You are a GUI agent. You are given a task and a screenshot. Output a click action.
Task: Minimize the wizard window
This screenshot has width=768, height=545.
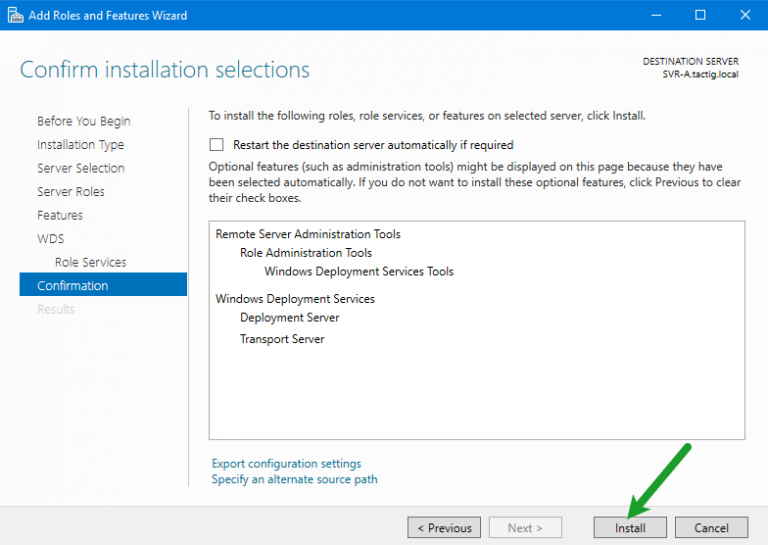656,15
